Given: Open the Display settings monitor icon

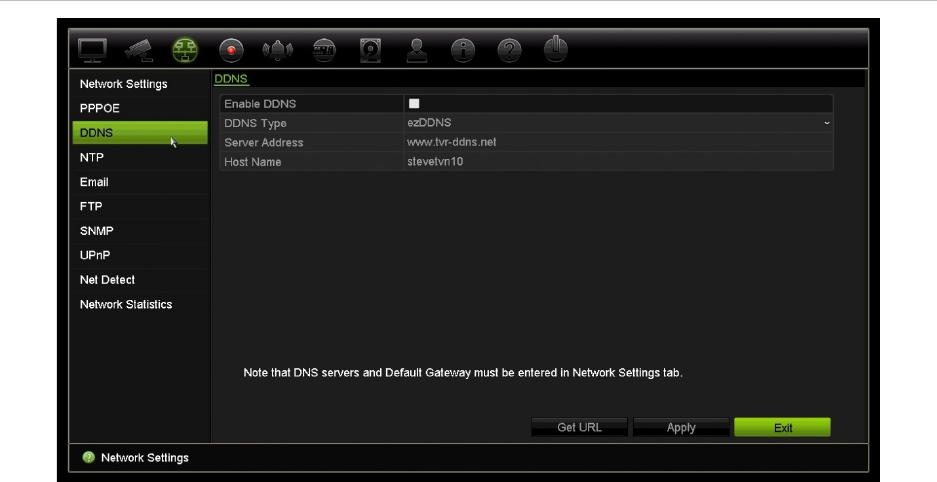Looking at the screenshot, I should tap(92, 50).
